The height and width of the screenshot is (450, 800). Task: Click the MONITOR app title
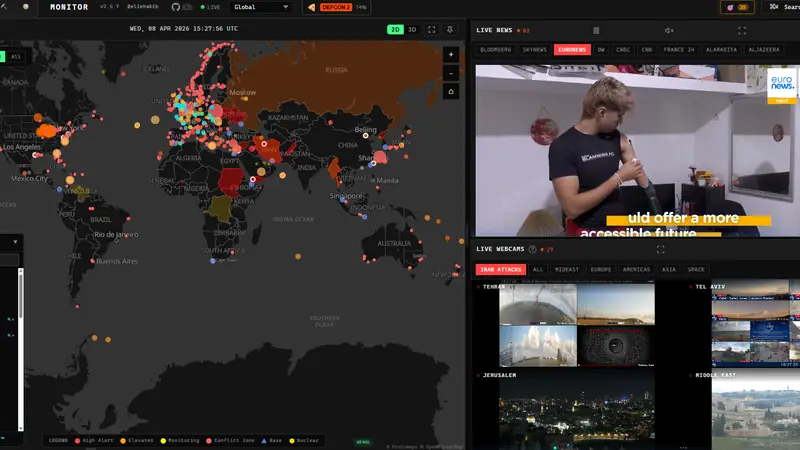(69, 7)
